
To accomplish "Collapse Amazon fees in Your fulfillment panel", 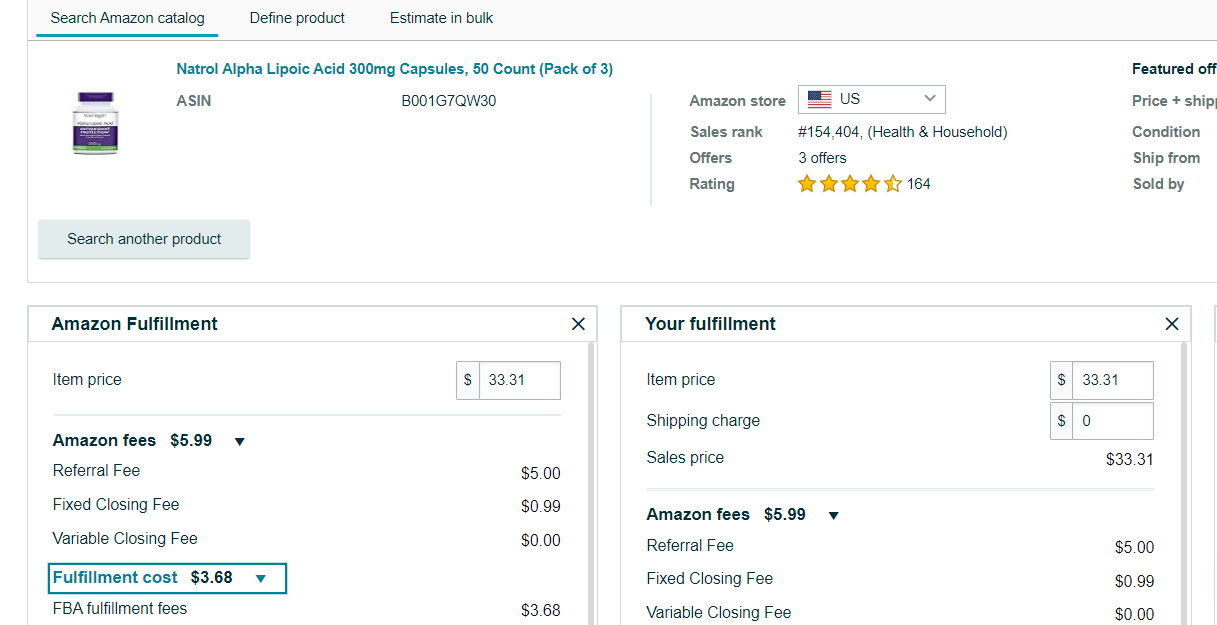I will click(x=833, y=515).
